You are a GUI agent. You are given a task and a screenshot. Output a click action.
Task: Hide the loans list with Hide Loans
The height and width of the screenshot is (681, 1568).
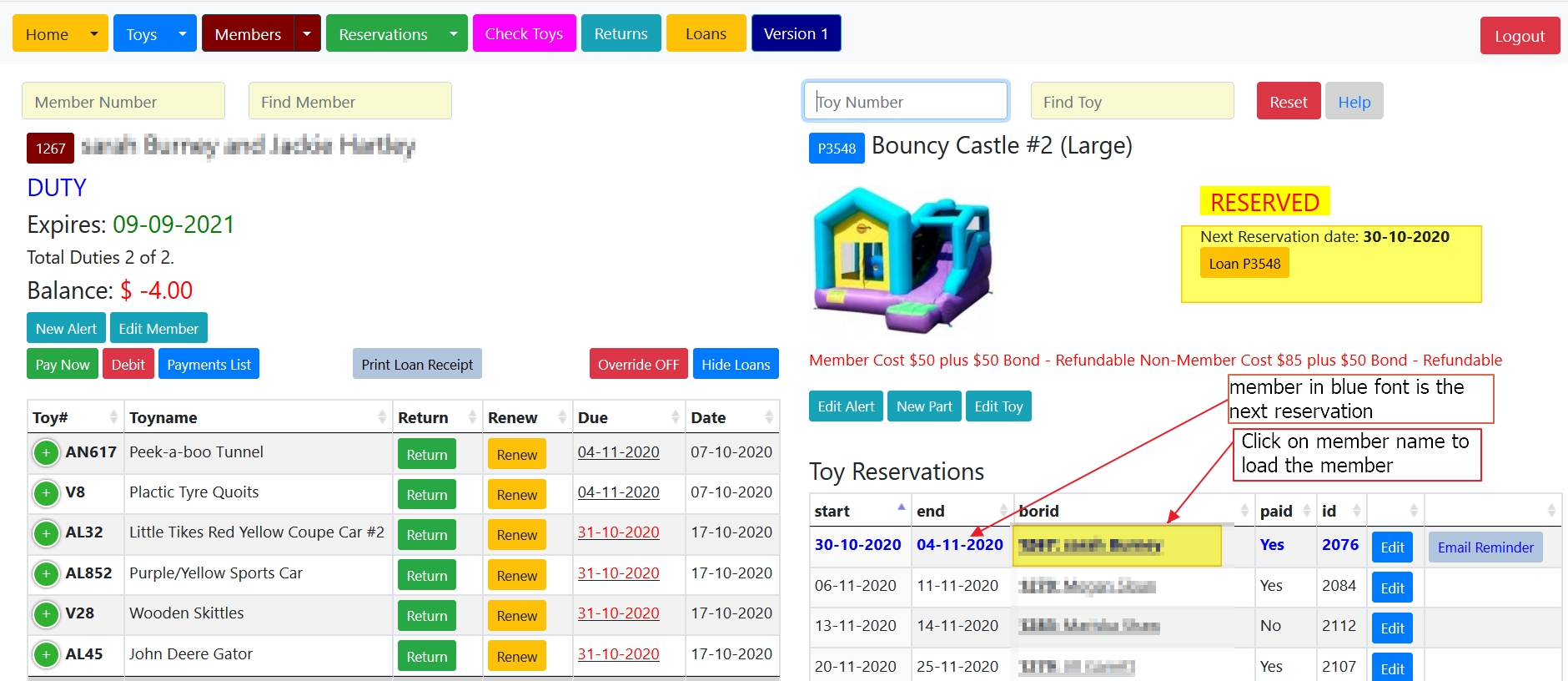(x=735, y=365)
